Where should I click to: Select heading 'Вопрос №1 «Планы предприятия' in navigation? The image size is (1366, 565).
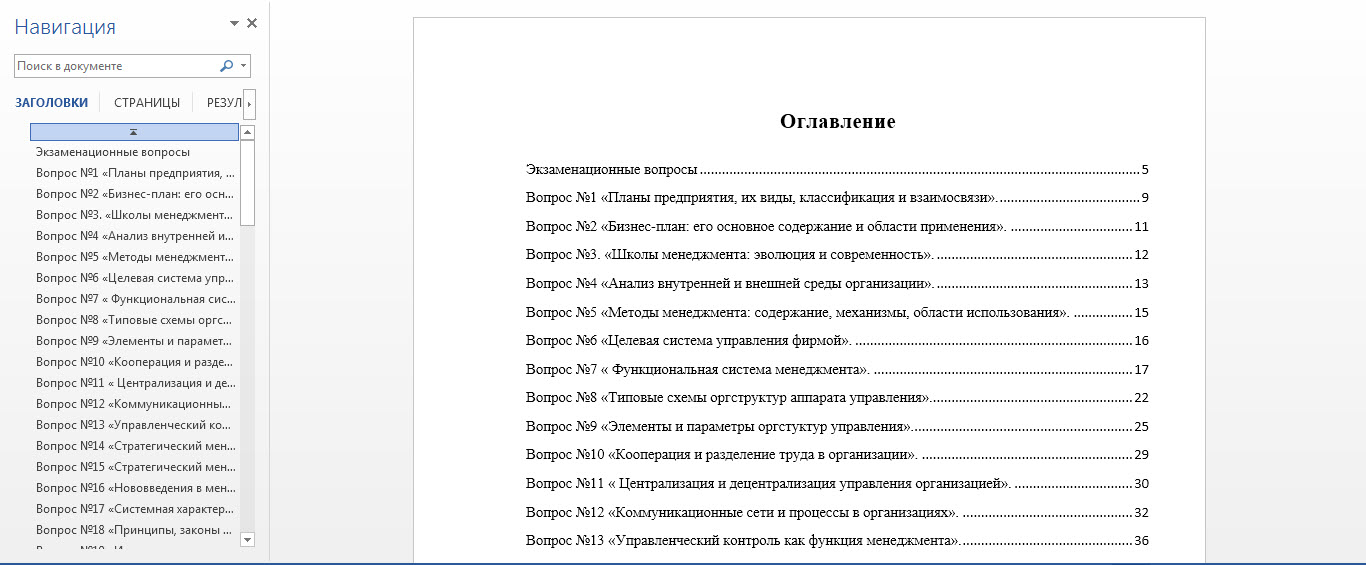(x=135, y=173)
